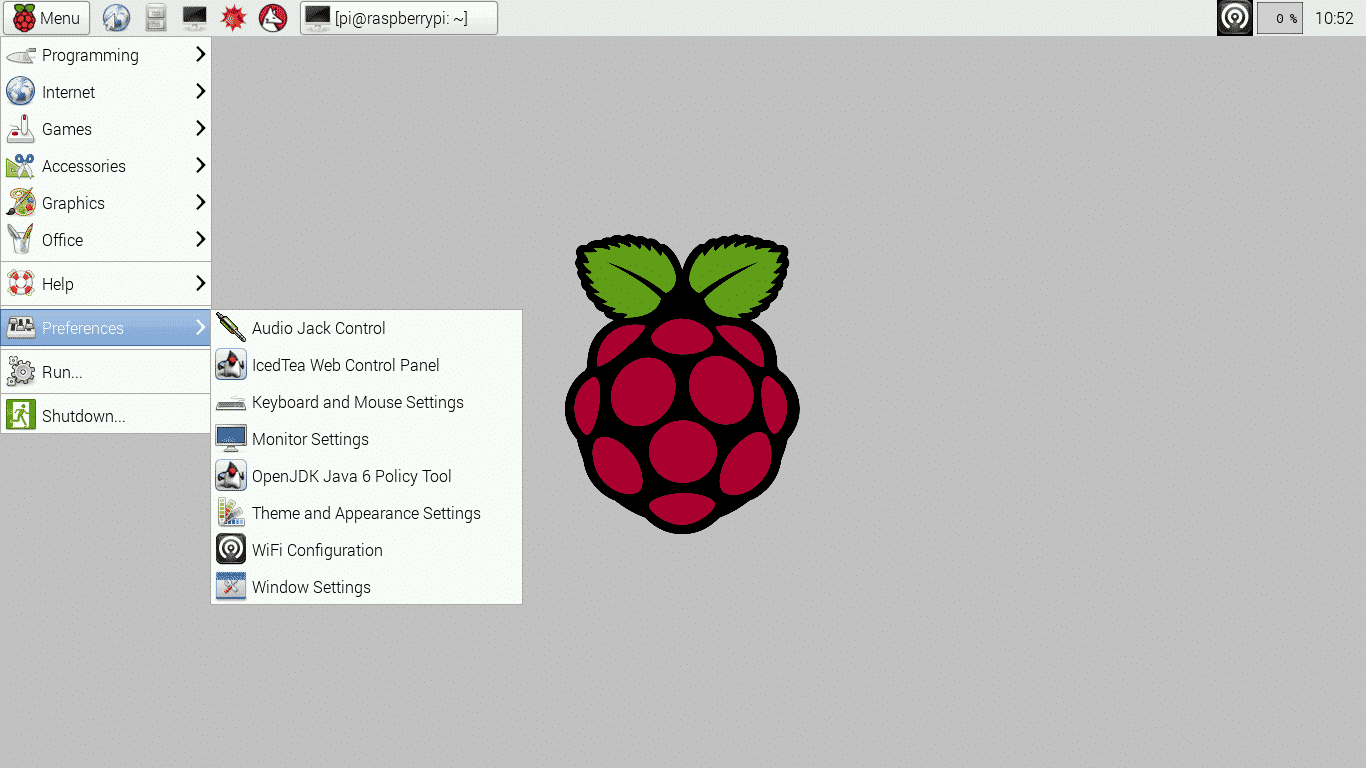Click the Help lifebuoy icon
This screenshot has height=768, width=1366.
[21, 284]
